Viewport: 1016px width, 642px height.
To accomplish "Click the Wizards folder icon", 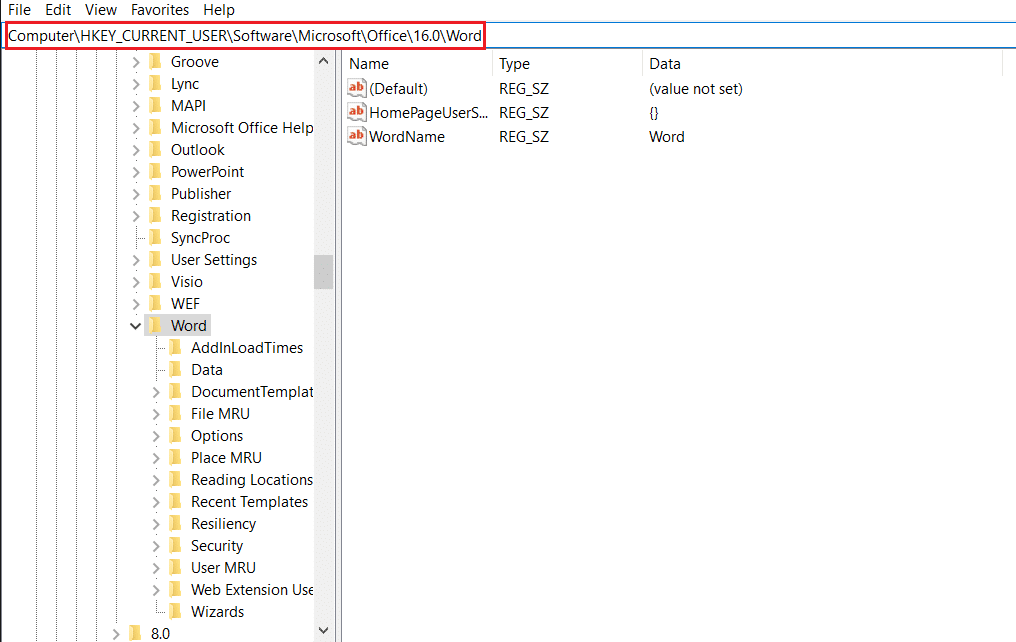I will coord(176,612).
